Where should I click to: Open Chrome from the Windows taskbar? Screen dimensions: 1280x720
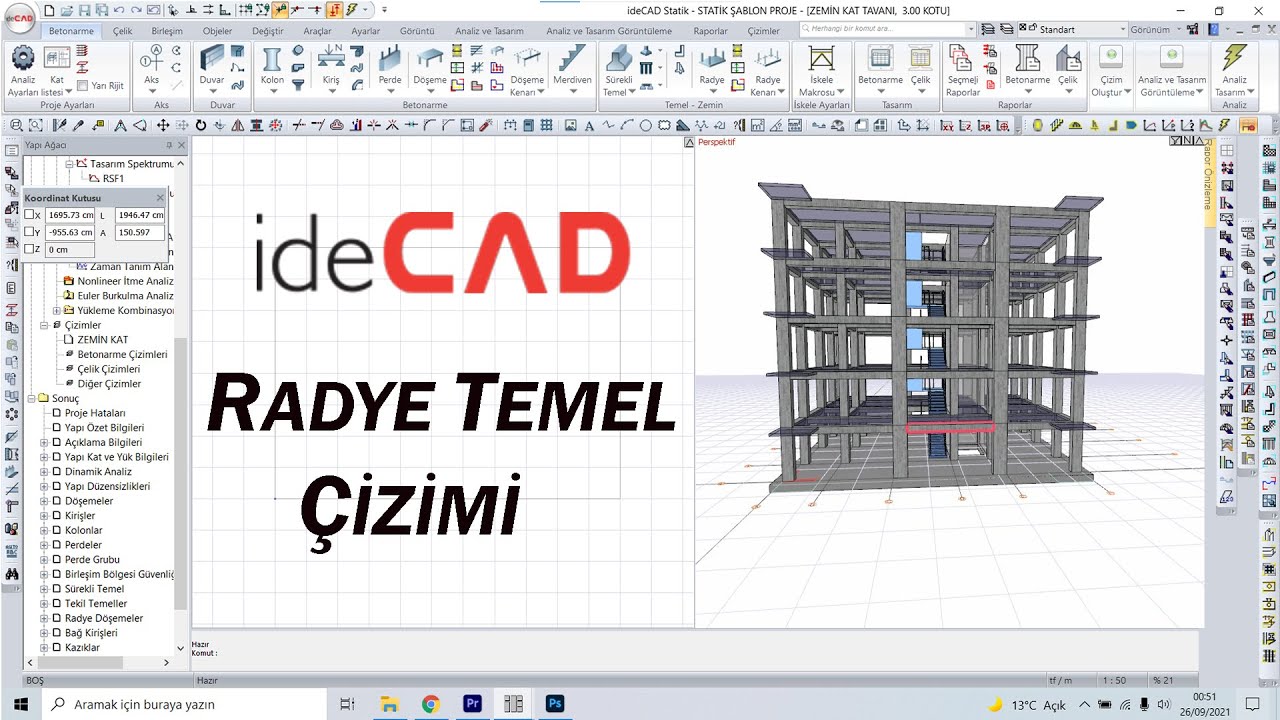tap(430, 704)
